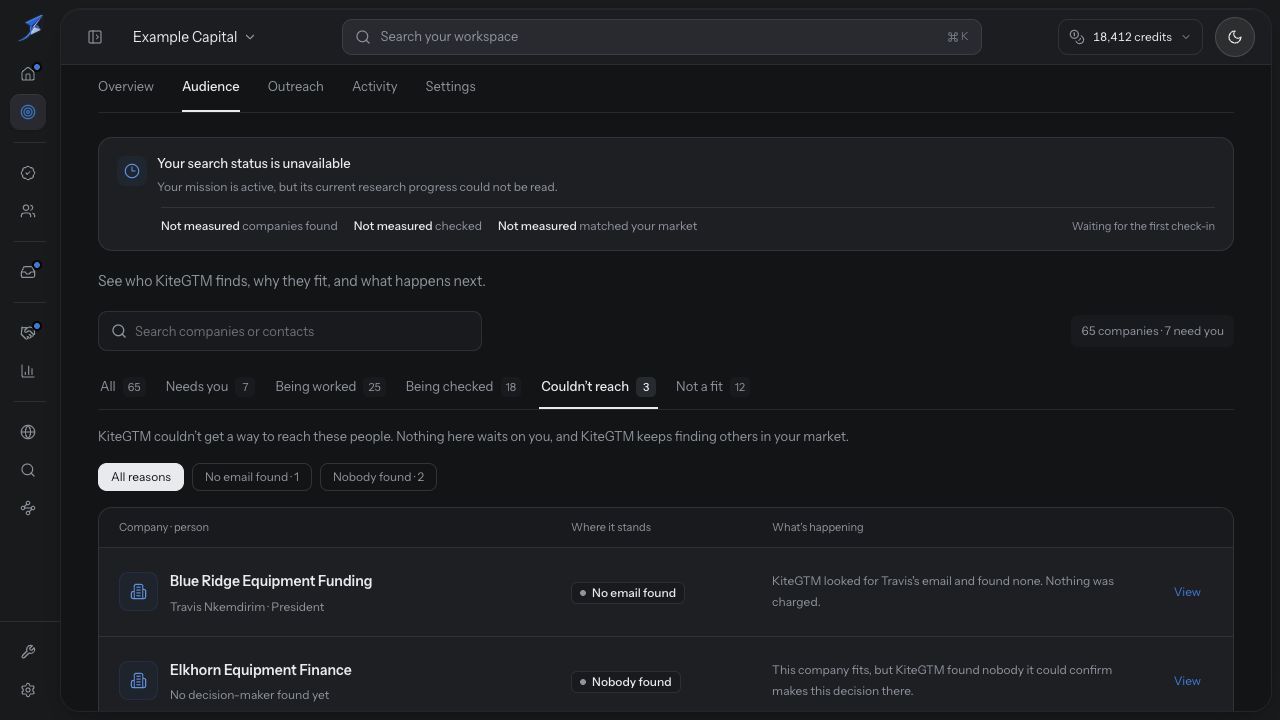Click the Search companies or contacts field
Viewport: 1280px width, 720px height.
290,331
